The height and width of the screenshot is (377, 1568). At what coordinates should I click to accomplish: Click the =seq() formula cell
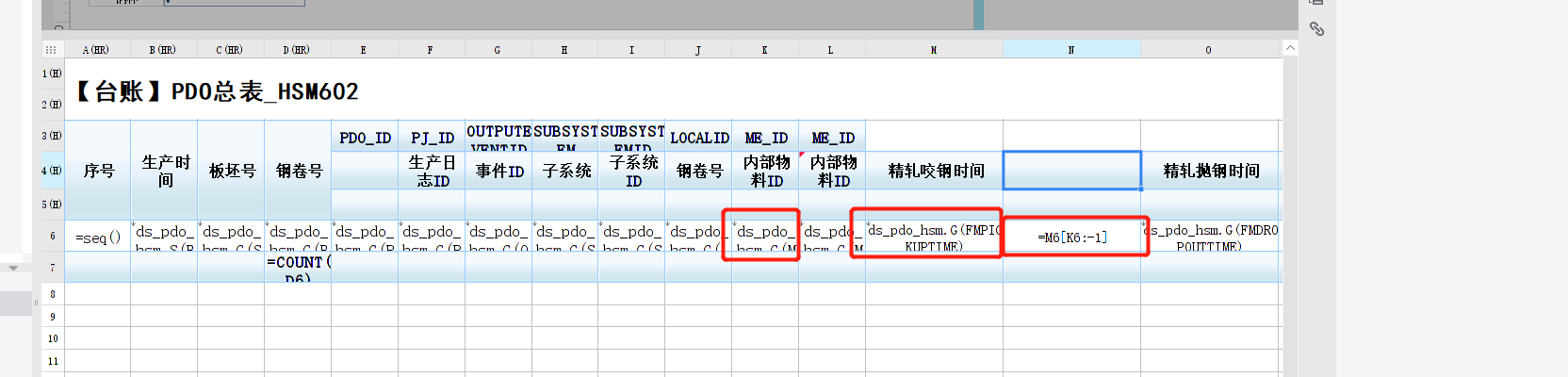pos(98,237)
